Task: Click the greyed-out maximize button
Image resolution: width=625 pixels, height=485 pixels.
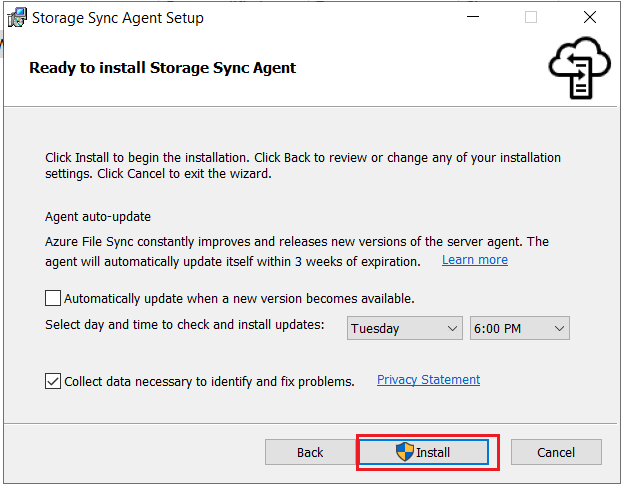Action: (531, 18)
